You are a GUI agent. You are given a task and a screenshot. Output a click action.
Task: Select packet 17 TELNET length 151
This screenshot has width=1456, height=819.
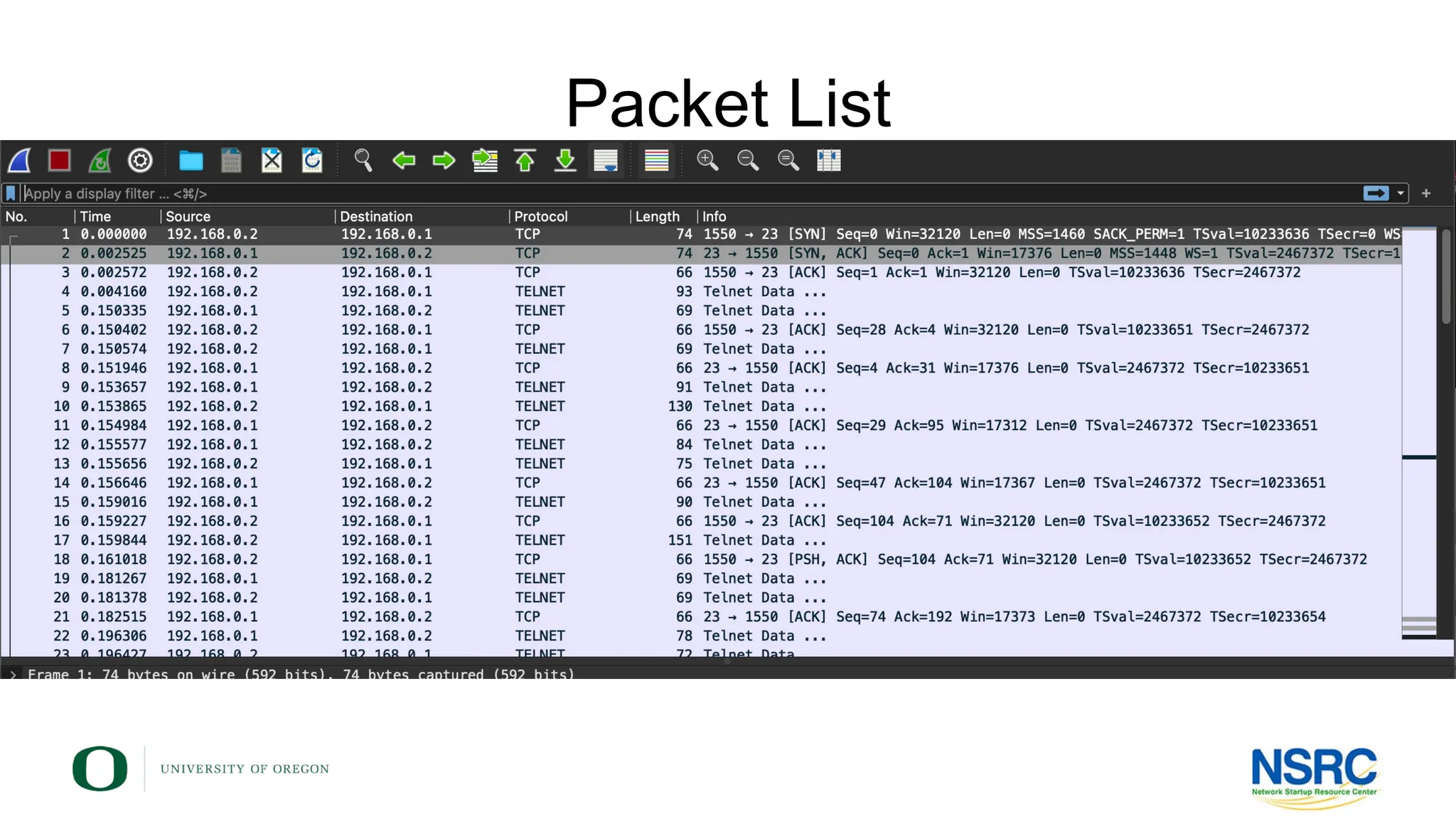click(701, 540)
